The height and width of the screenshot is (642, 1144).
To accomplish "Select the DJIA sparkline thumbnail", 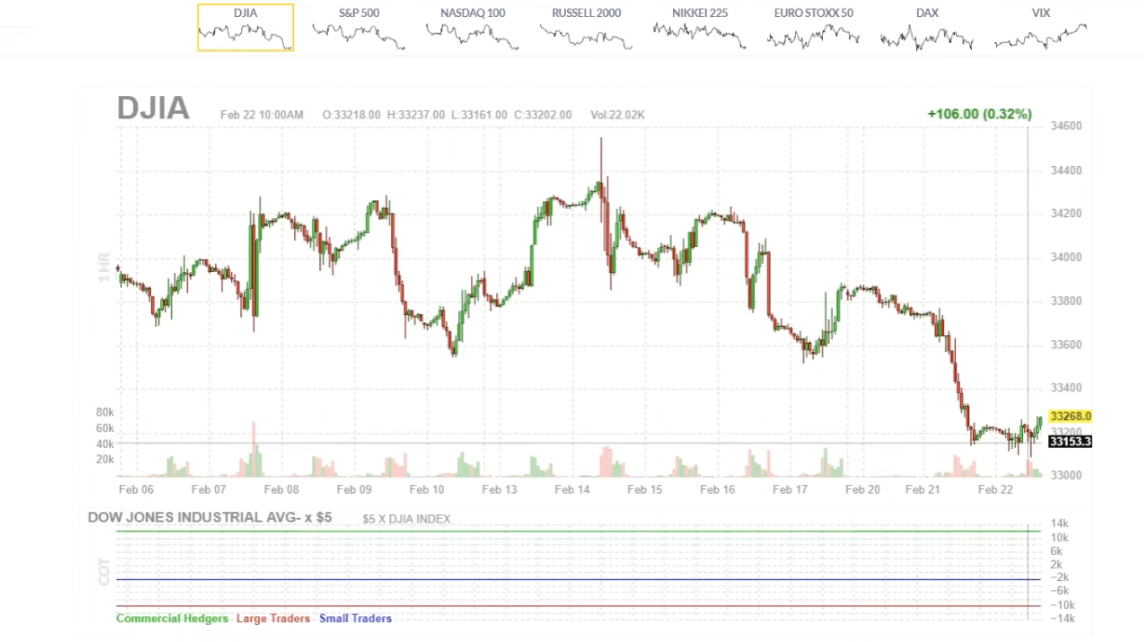I will click(245, 27).
